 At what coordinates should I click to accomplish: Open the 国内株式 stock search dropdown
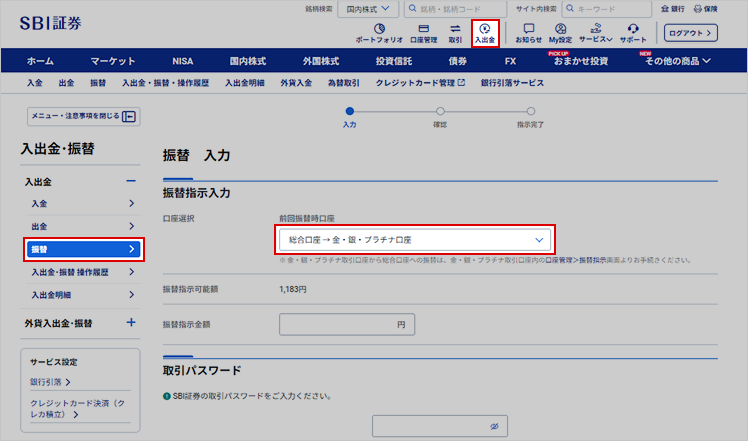[366, 9]
